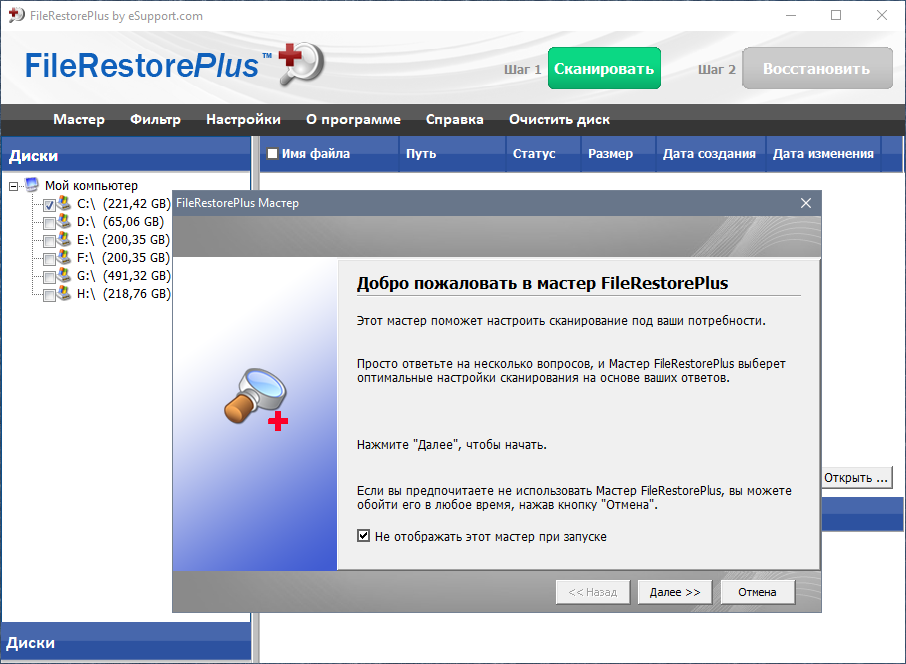Image resolution: width=906 pixels, height=664 pixels.
Task: Select the Мой компьютер label
Action: (x=91, y=186)
